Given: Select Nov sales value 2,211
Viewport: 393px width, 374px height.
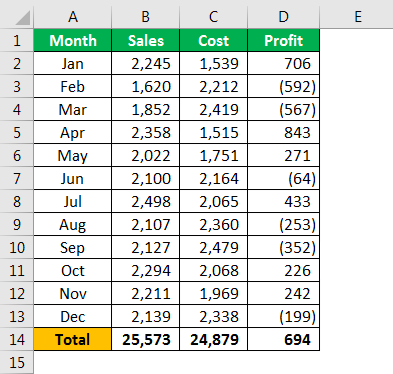Looking at the screenshot, I should (x=146, y=293).
